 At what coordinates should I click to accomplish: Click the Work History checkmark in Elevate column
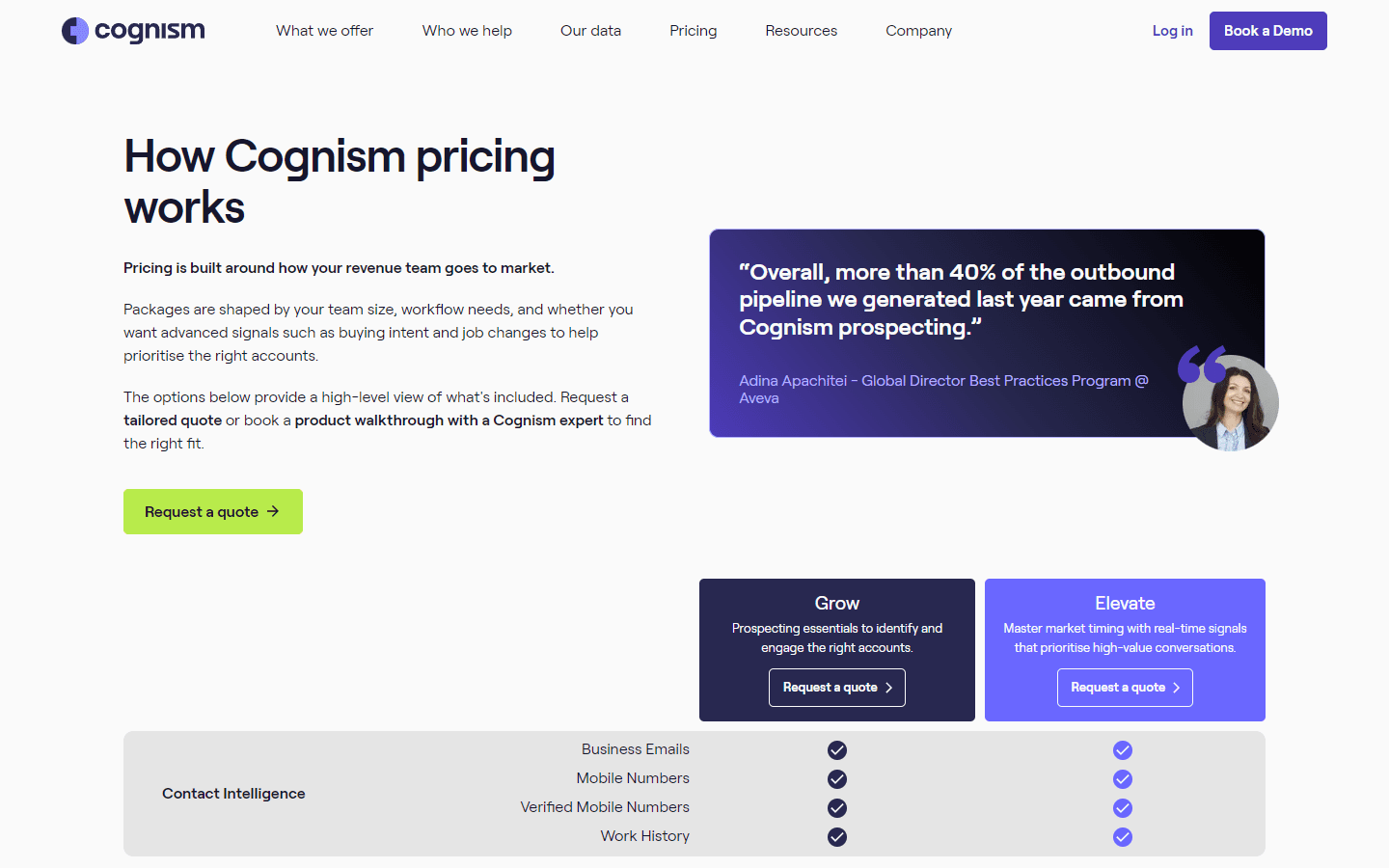point(1122,837)
